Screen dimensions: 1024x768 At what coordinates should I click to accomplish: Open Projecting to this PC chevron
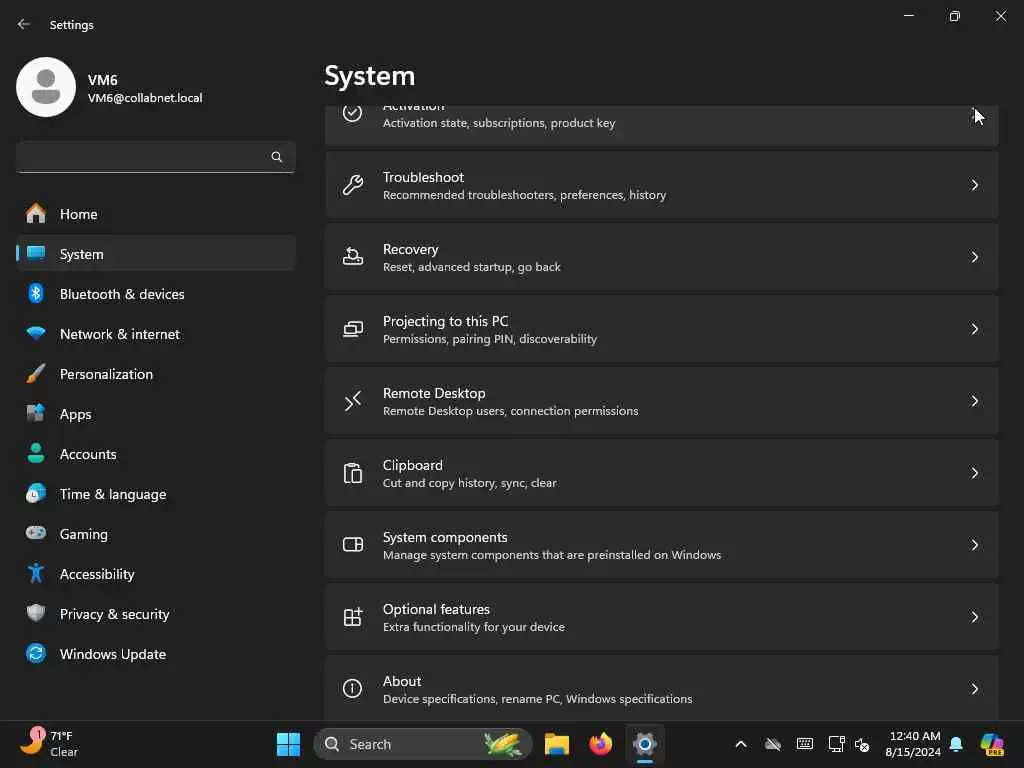coord(974,328)
